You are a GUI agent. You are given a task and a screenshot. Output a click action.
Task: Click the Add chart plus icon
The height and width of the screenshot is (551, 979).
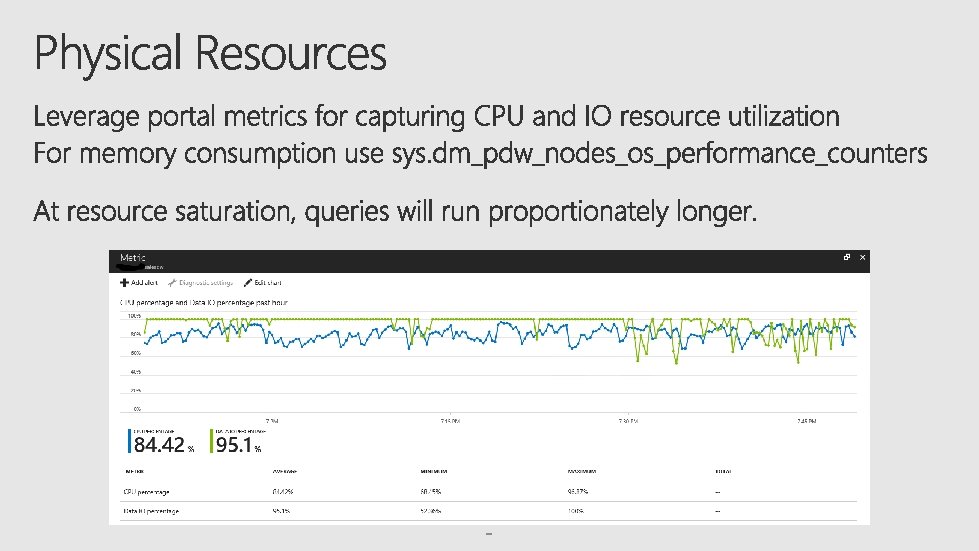pyautogui.click(x=125, y=283)
